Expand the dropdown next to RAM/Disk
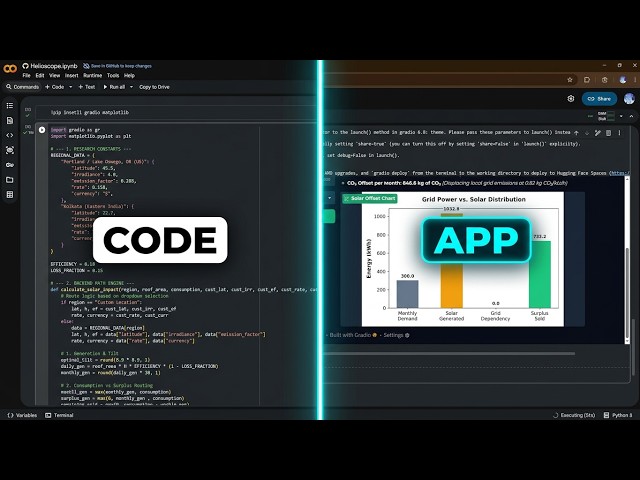The height and width of the screenshot is (480, 640). tap(621, 116)
